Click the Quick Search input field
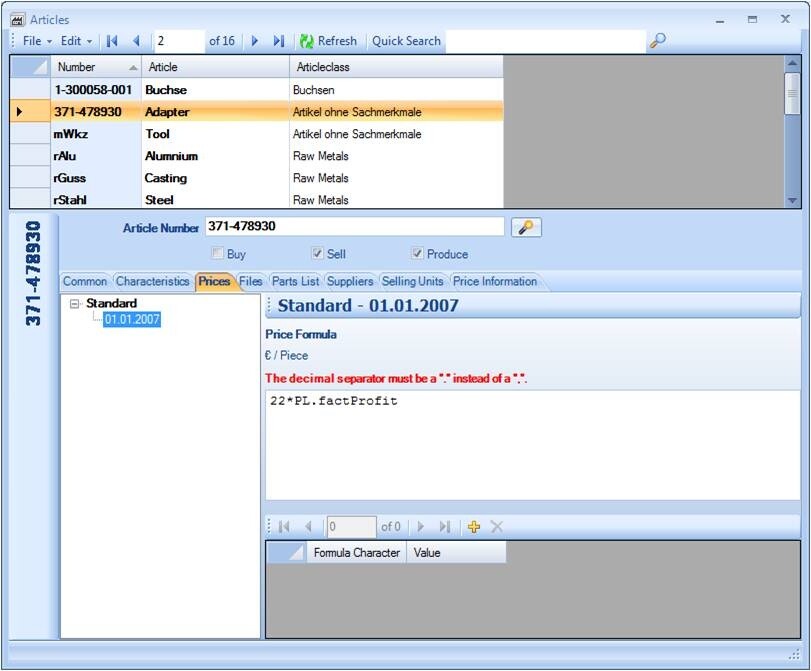 546,41
